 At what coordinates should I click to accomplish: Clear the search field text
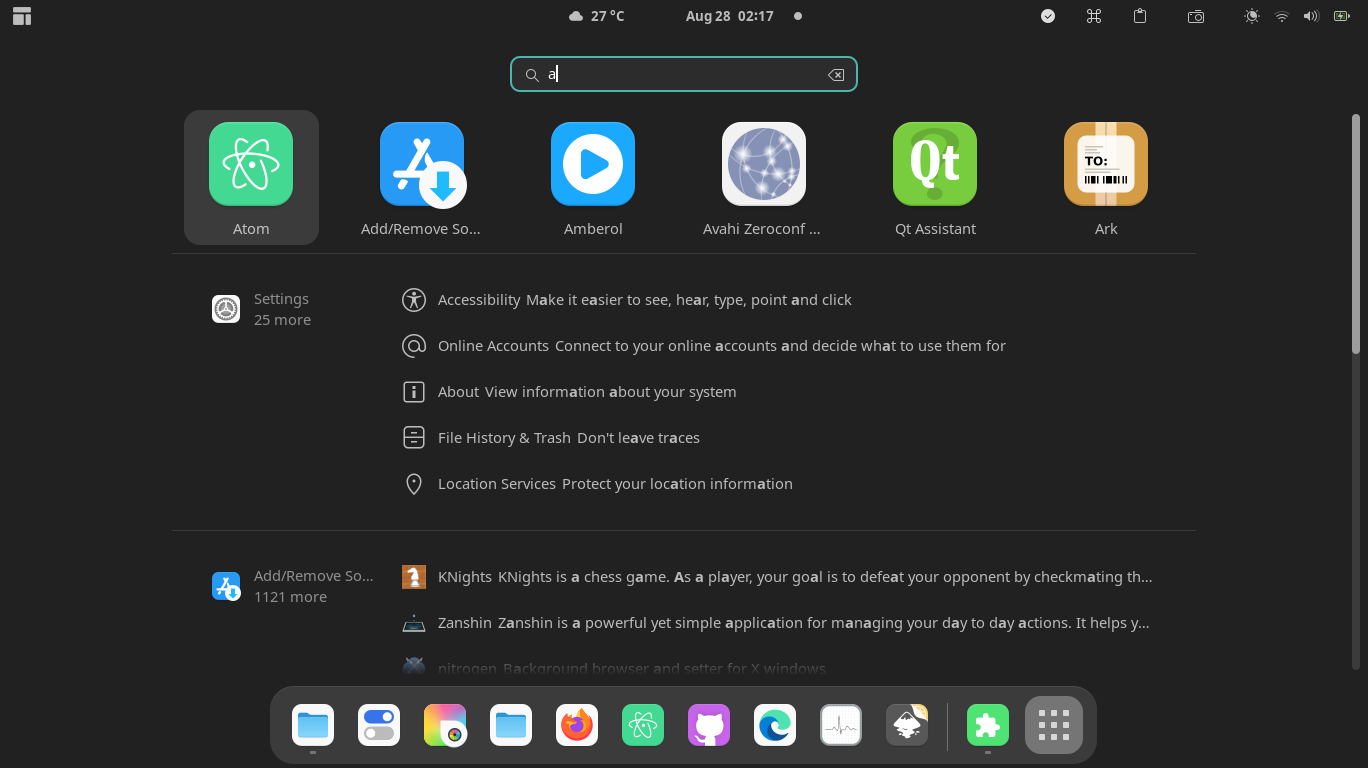click(x=836, y=75)
